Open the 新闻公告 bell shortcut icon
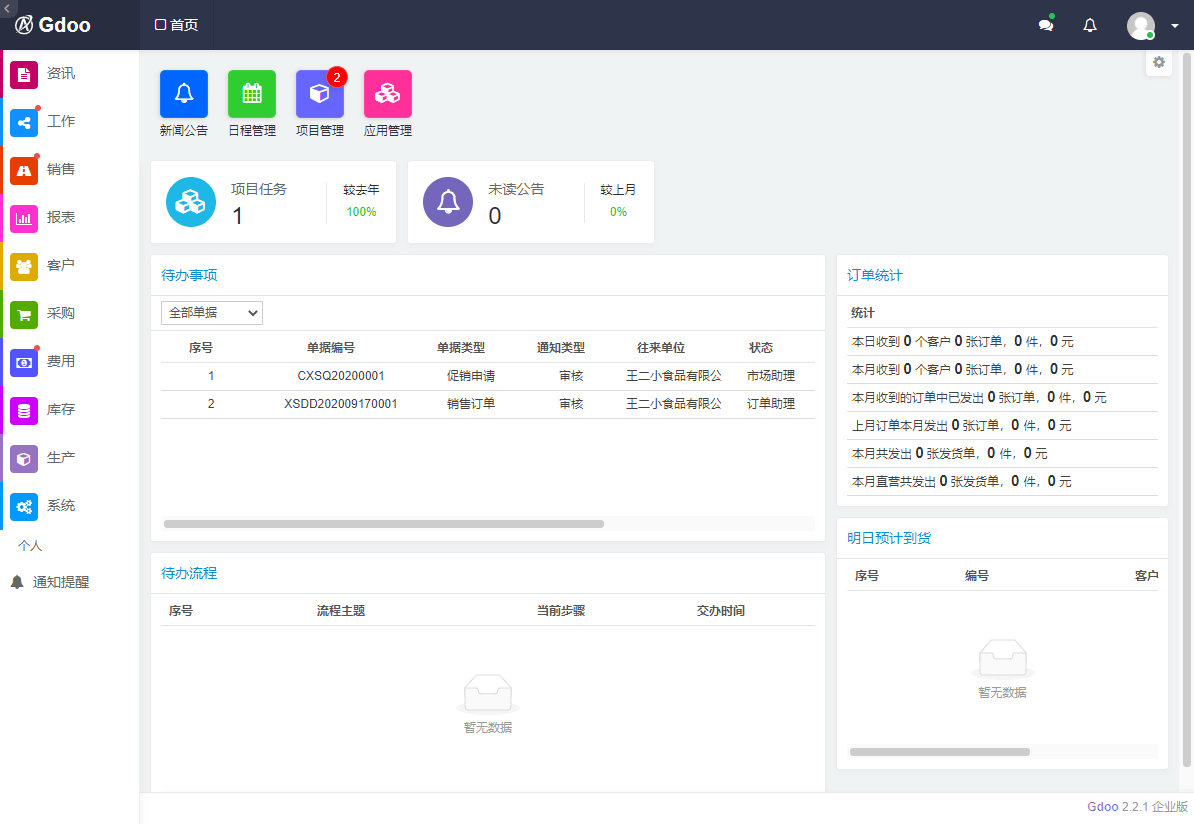This screenshot has width=1194, height=824. [x=184, y=94]
